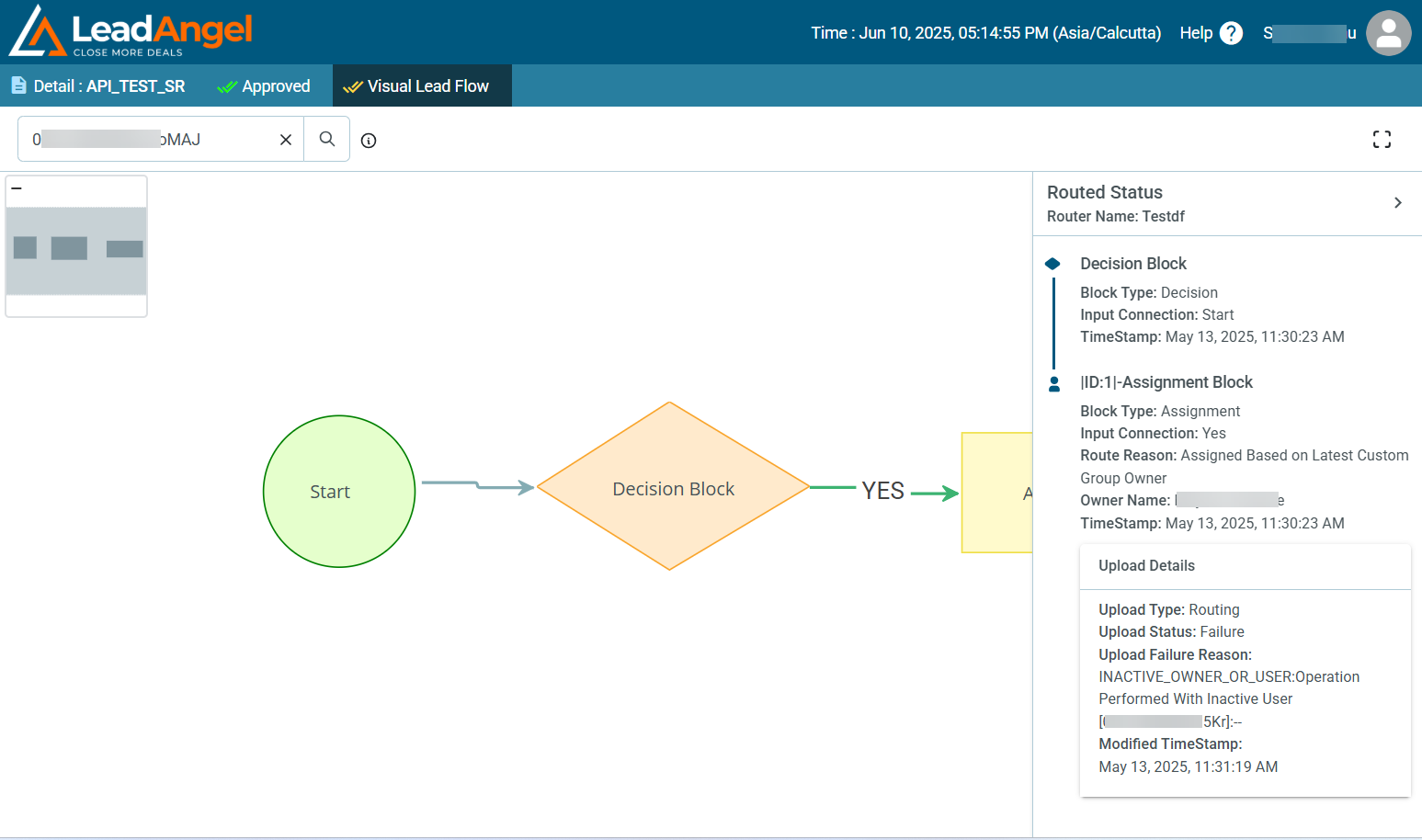This screenshot has width=1422, height=840.
Task: Select Visual Lead Flow tab
Action: (x=422, y=85)
